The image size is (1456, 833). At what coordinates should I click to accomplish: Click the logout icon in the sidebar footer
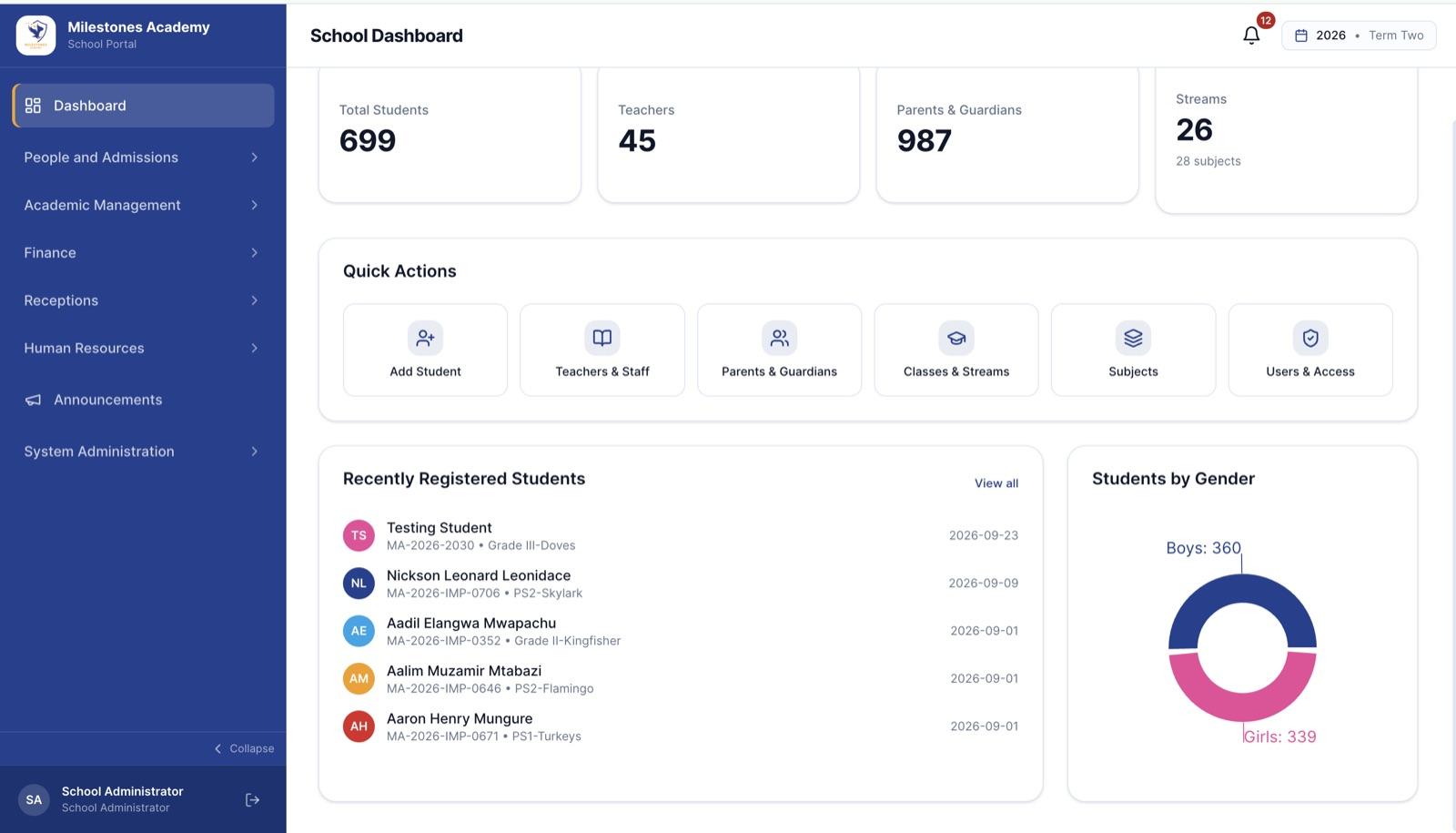[x=253, y=799]
